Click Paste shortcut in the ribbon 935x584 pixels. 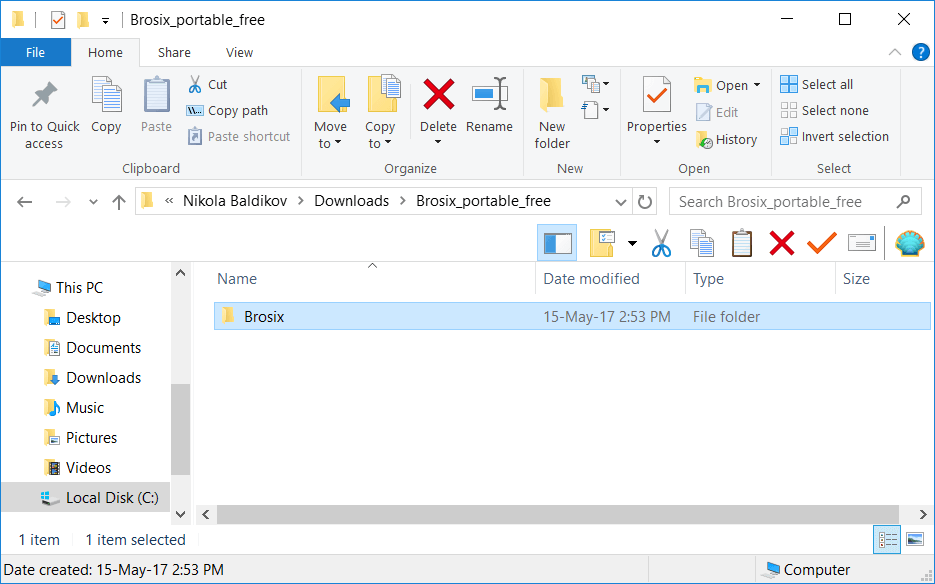tap(239, 137)
